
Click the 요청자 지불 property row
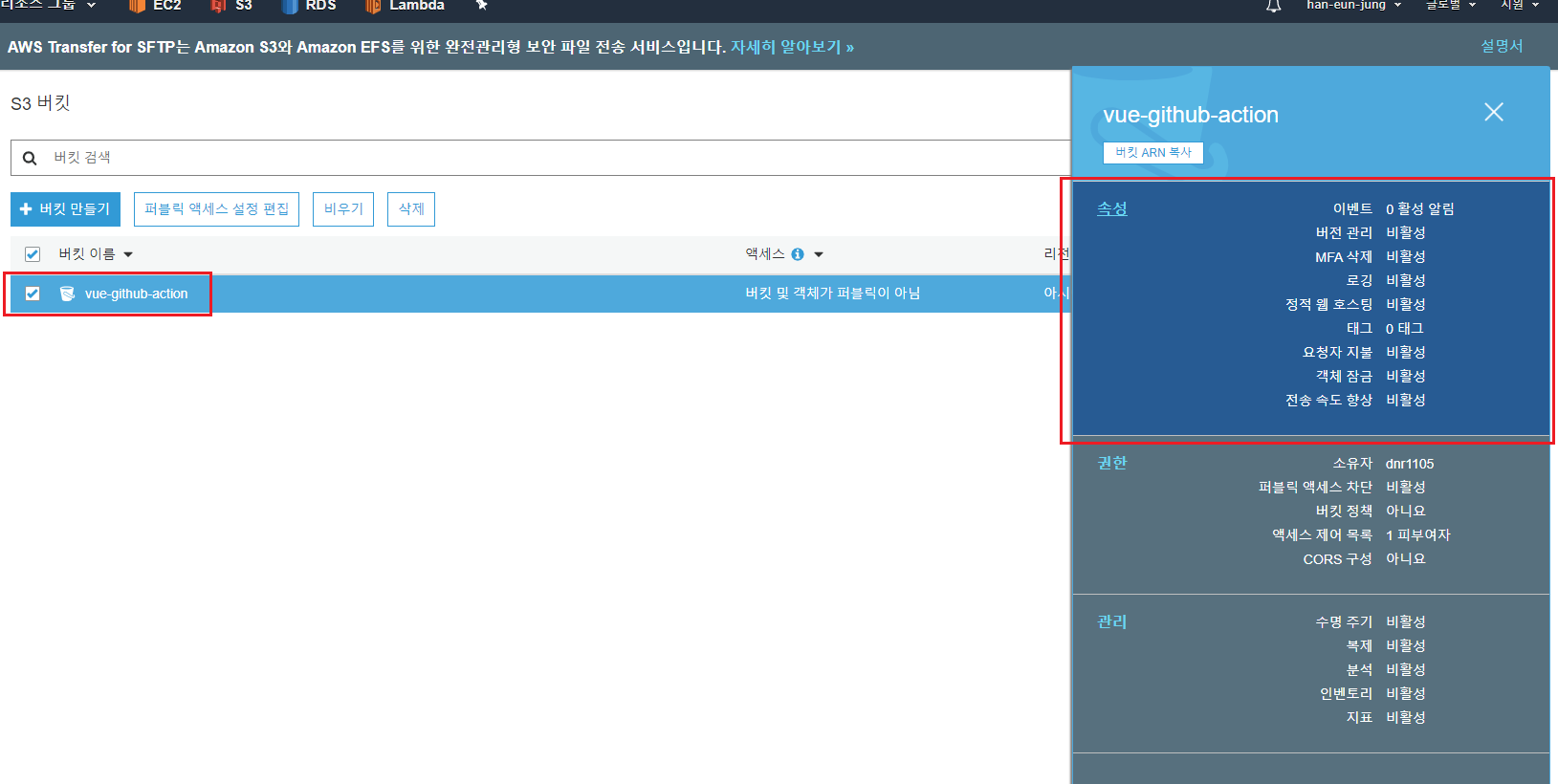(x=1364, y=352)
